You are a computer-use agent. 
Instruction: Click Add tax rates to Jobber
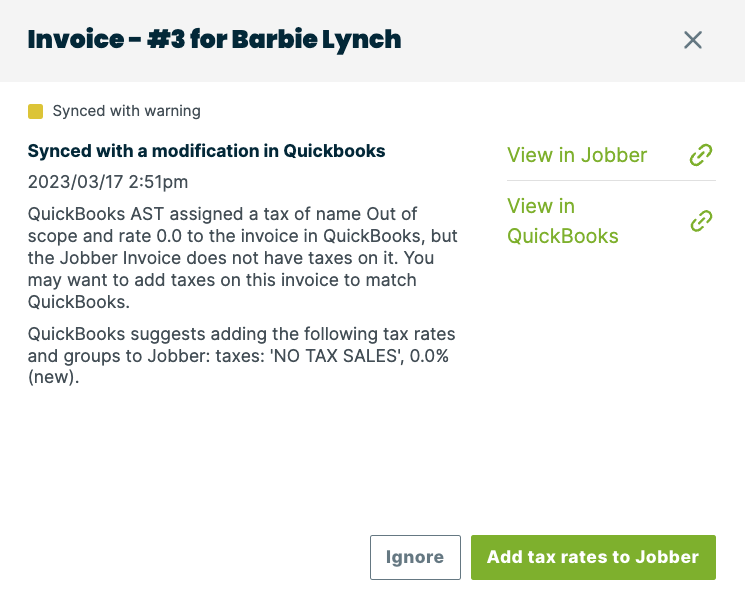coord(593,557)
